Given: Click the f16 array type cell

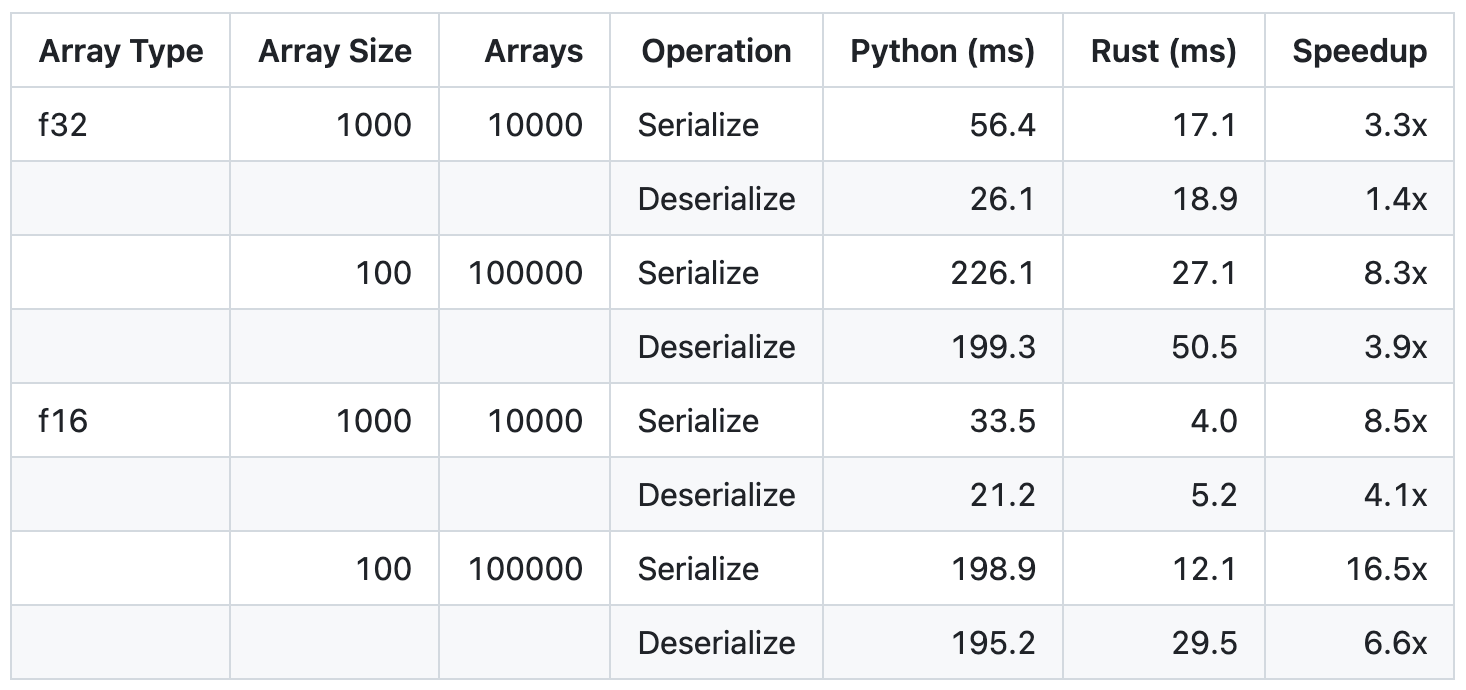Looking at the screenshot, I should pyautogui.click(x=63, y=421).
